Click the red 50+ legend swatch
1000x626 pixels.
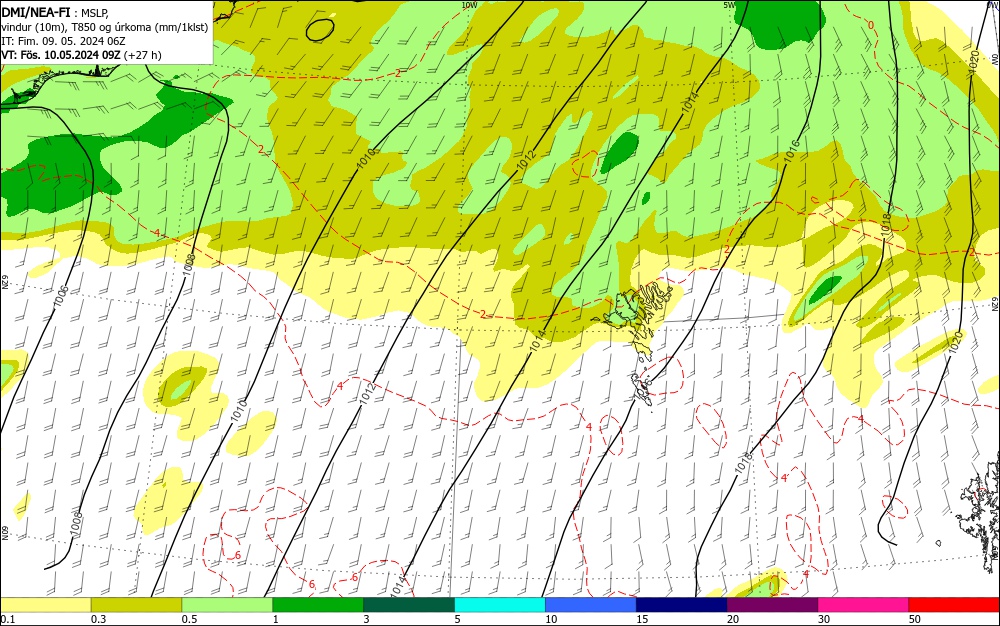[954, 605]
